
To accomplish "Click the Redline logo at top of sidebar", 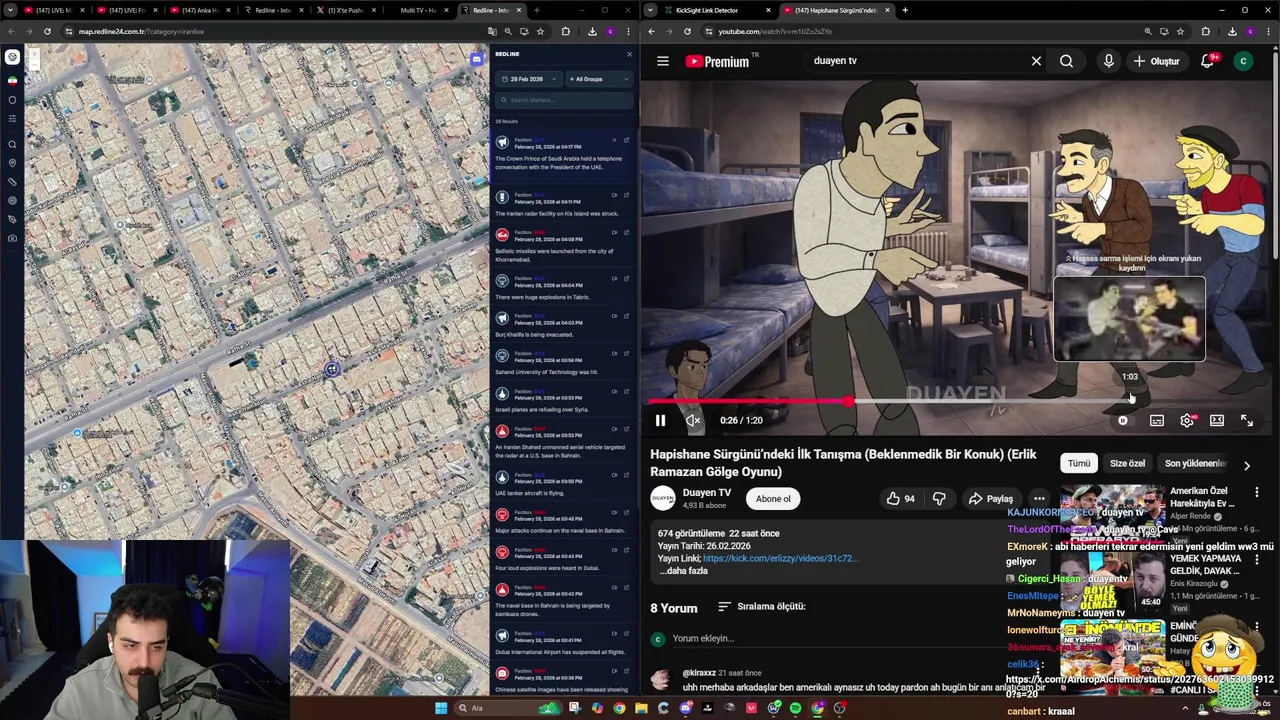I will click(12, 57).
